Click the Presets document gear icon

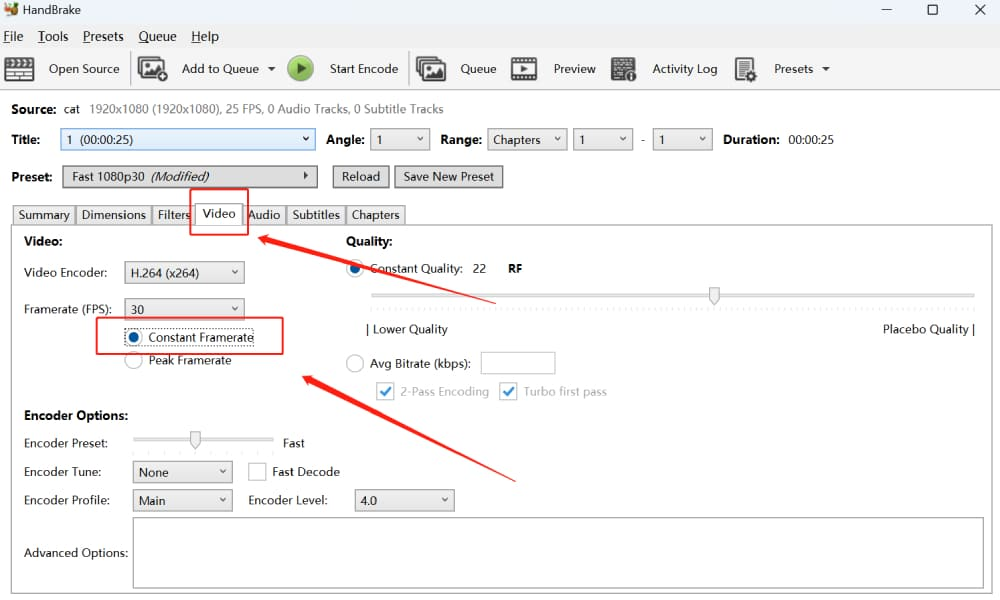coord(745,69)
